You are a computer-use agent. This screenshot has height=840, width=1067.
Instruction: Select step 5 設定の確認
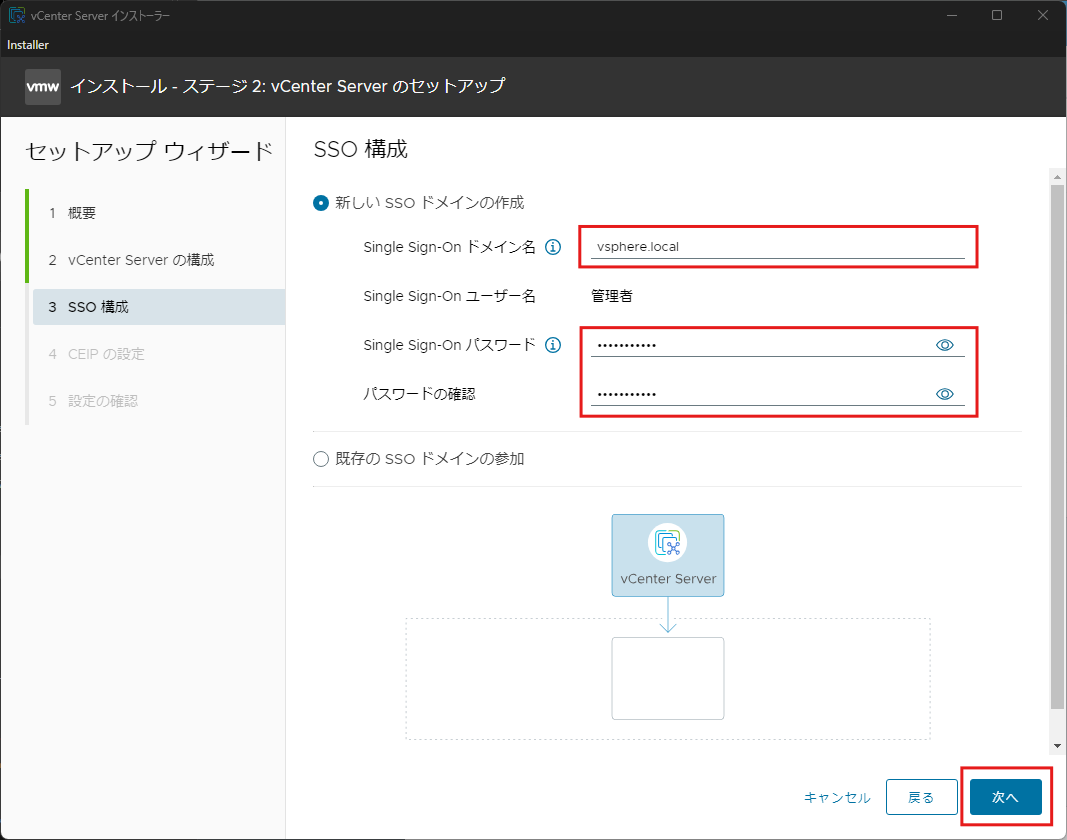(159, 401)
